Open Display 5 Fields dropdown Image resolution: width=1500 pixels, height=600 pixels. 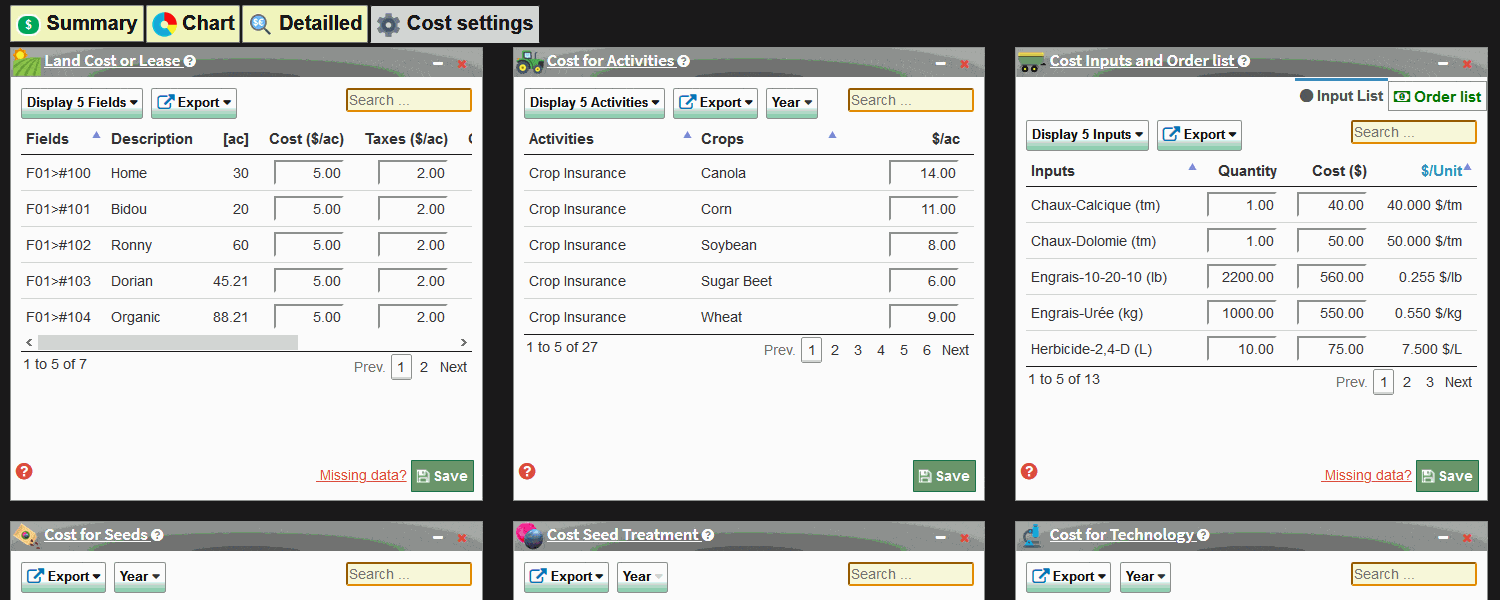[x=82, y=103]
